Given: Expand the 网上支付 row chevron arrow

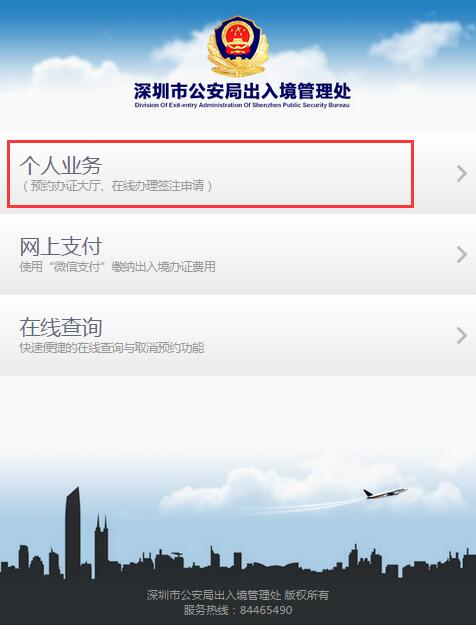Looking at the screenshot, I should tap(462, 254).
